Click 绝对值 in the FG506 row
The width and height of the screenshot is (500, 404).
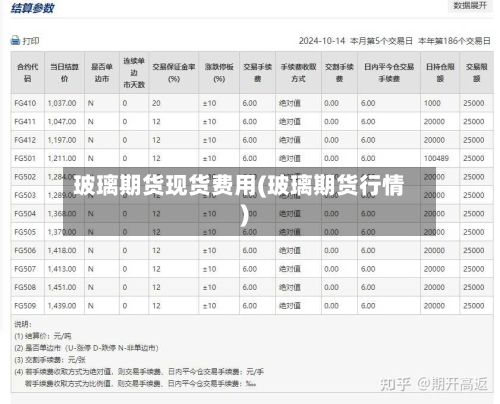(x=290, y=250)
